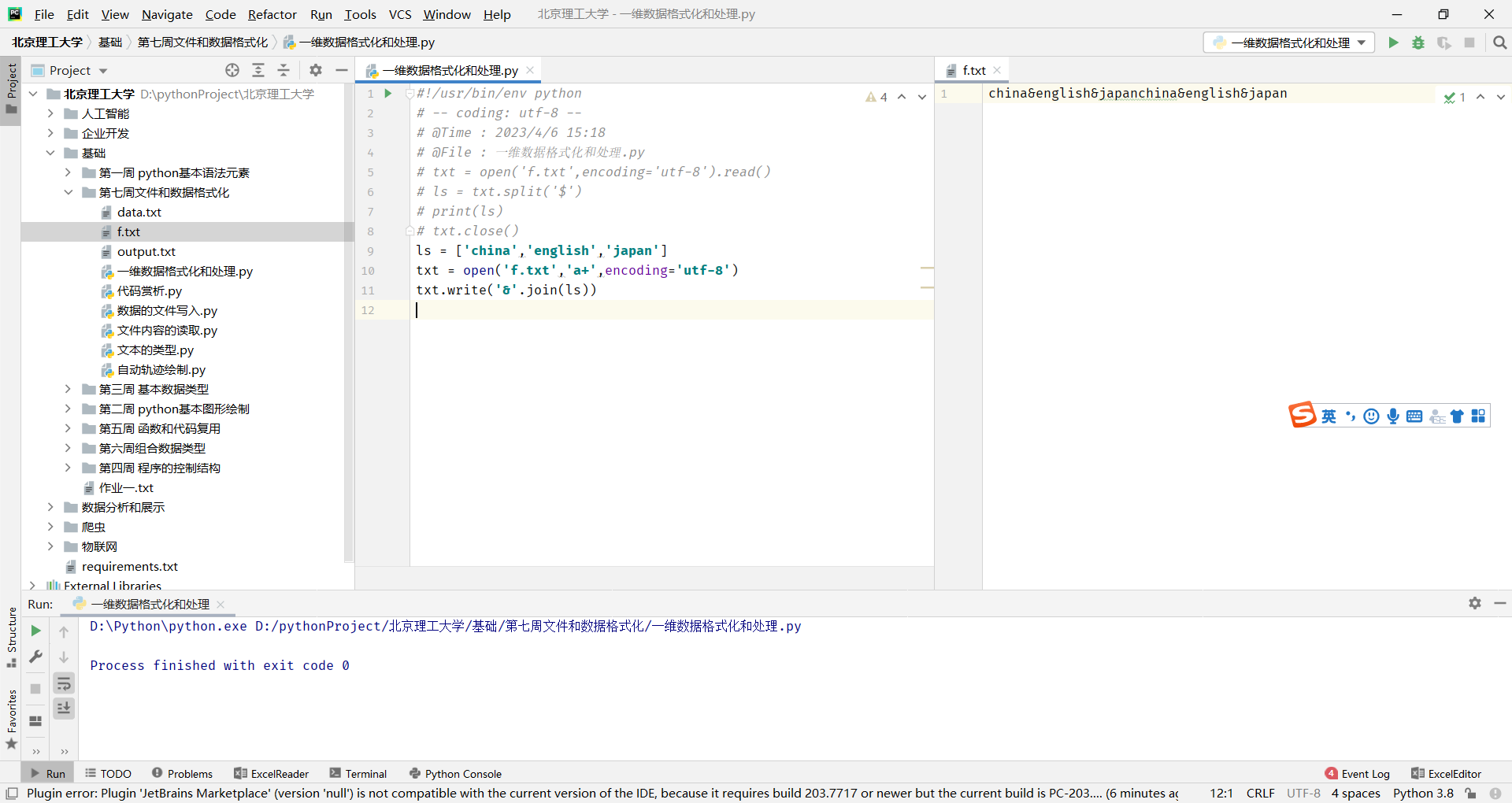The height and width of the screenshot is (803, 1512).
Task: Activate Sogou voice input microphone
Action: click(x=1393, y=416)
